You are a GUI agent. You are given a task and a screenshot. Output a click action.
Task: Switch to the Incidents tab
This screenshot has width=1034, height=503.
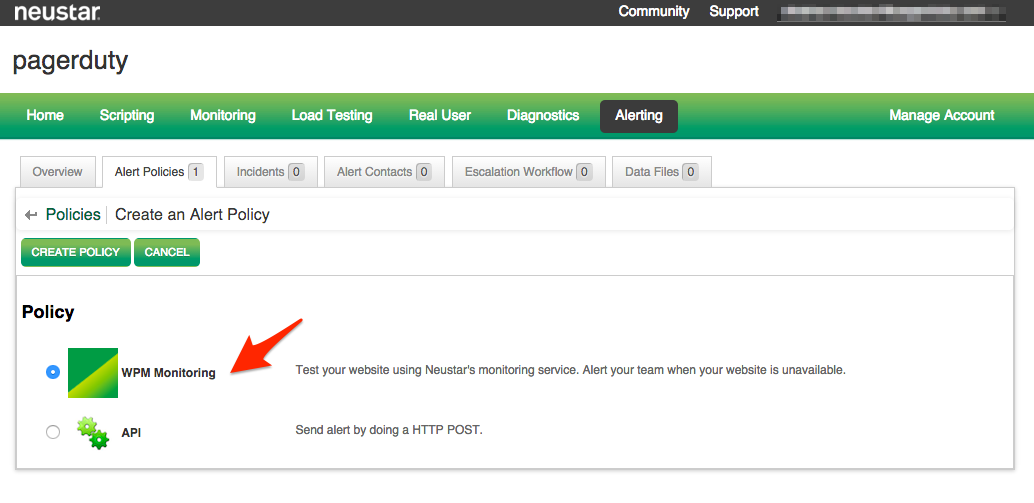pyautogui.click(x=270, y=172)
